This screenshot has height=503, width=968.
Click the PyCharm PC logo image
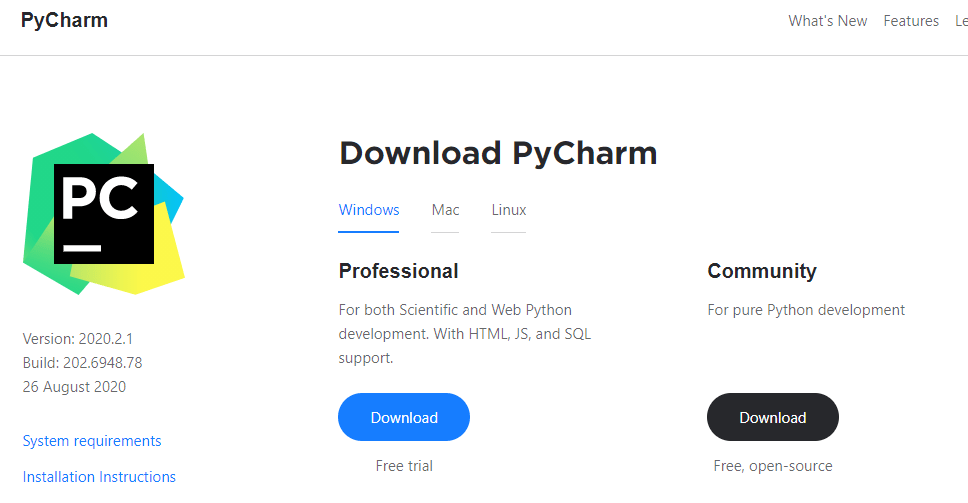point(104,213)
